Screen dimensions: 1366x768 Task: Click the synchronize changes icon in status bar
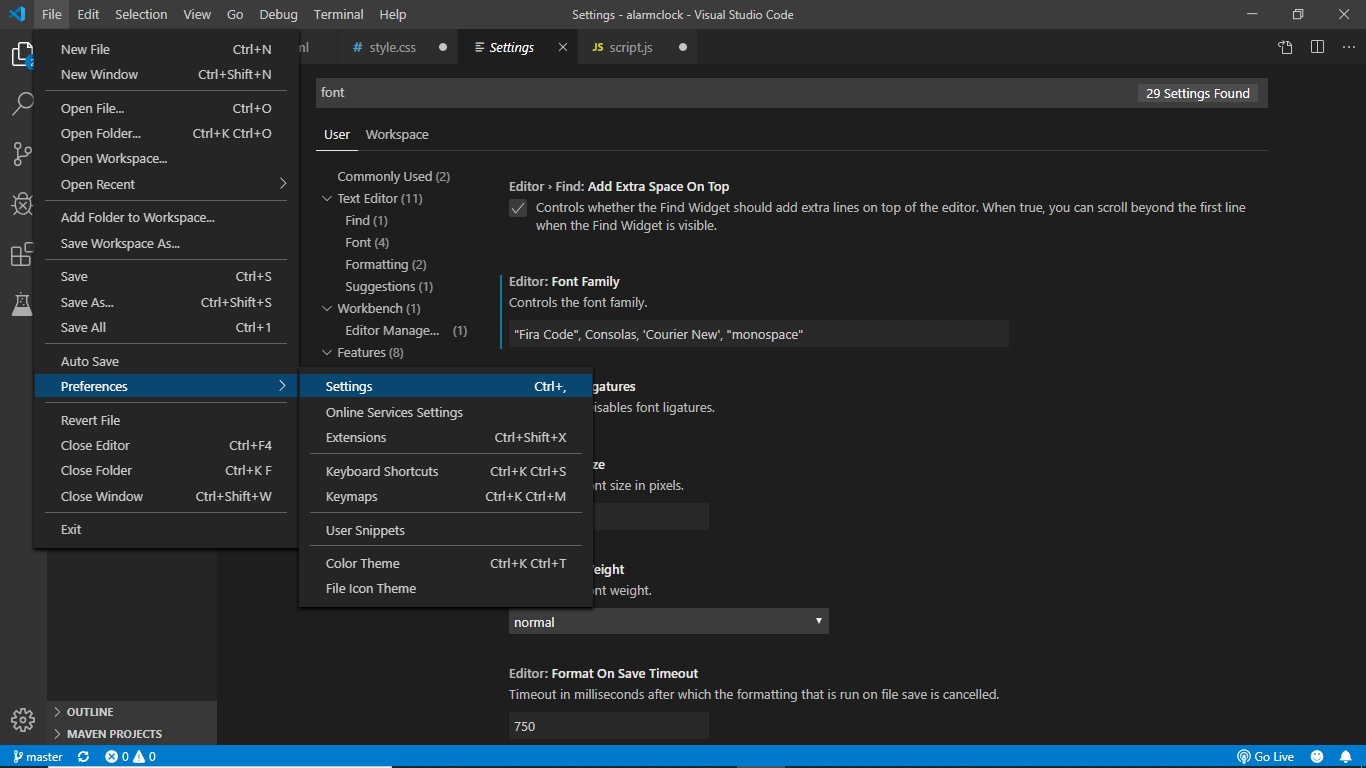coord(83,757)
